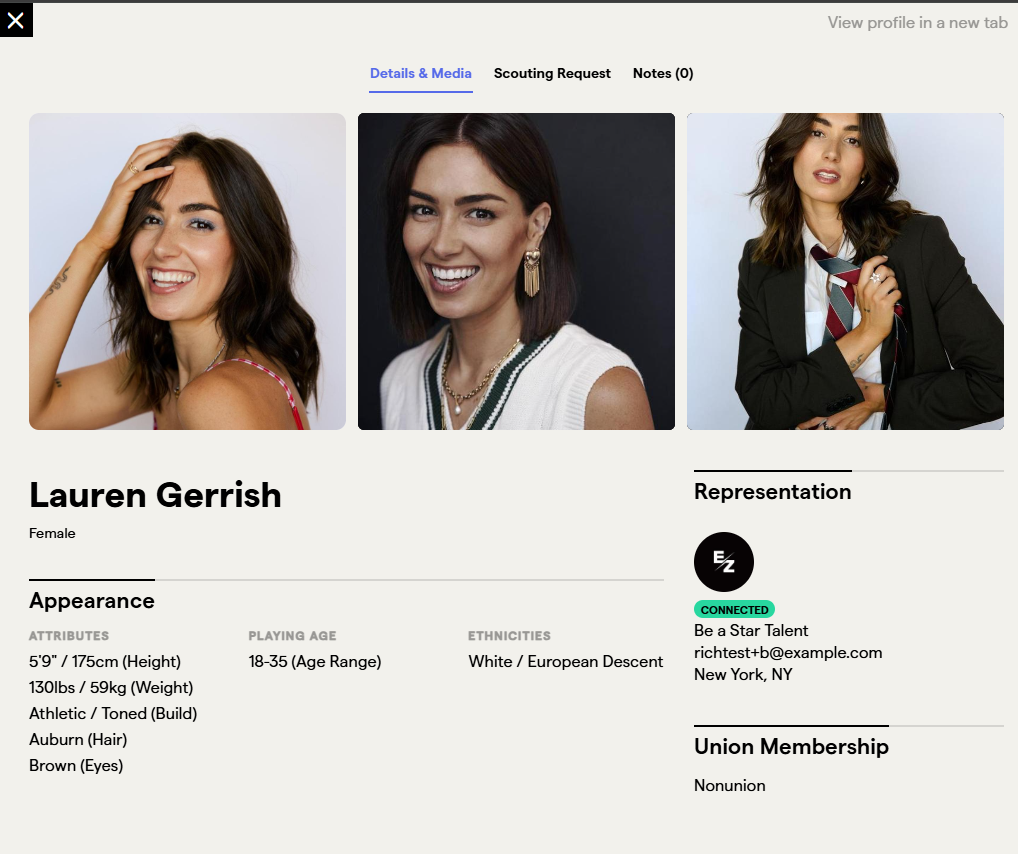Open the Scouting Request tab
Screen dimensions: 1018x854
click(x=552, y=73)
